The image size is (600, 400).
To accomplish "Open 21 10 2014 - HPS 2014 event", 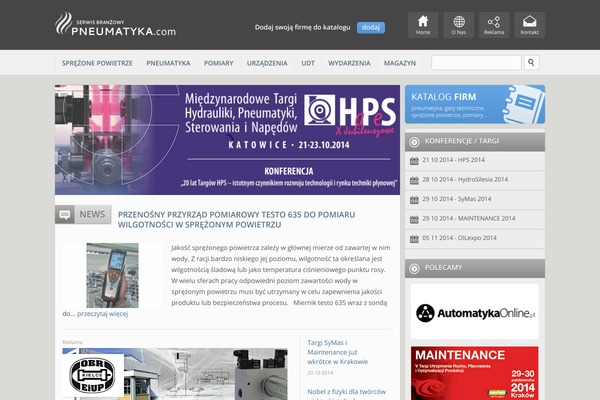I will pos(453,160).
